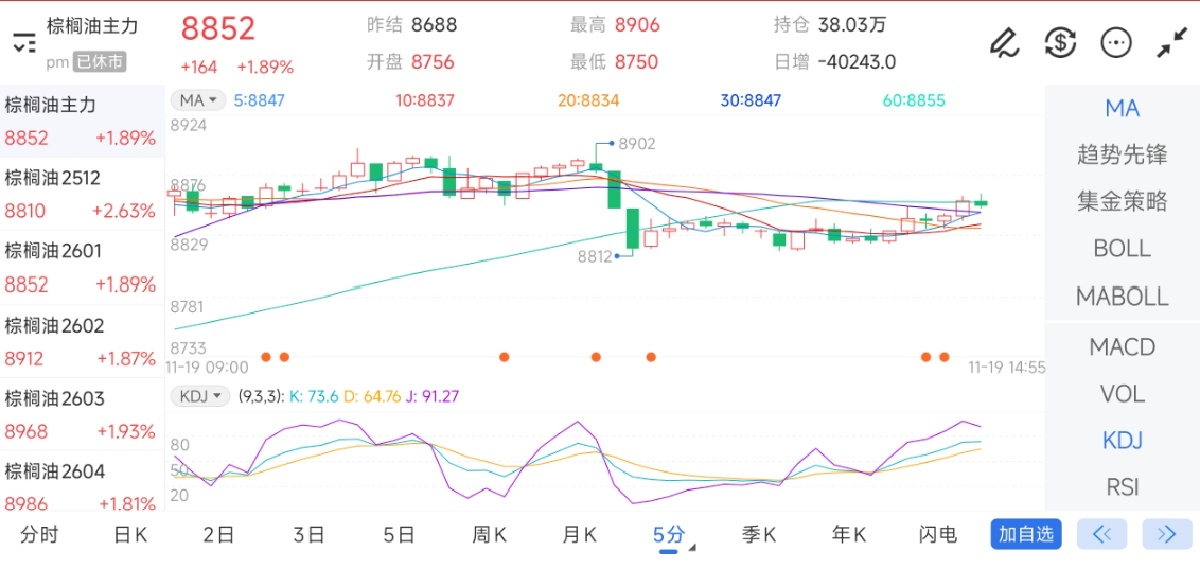Switch to 日K chart tab
The image size is (1200, 572).
pos(130,535)
